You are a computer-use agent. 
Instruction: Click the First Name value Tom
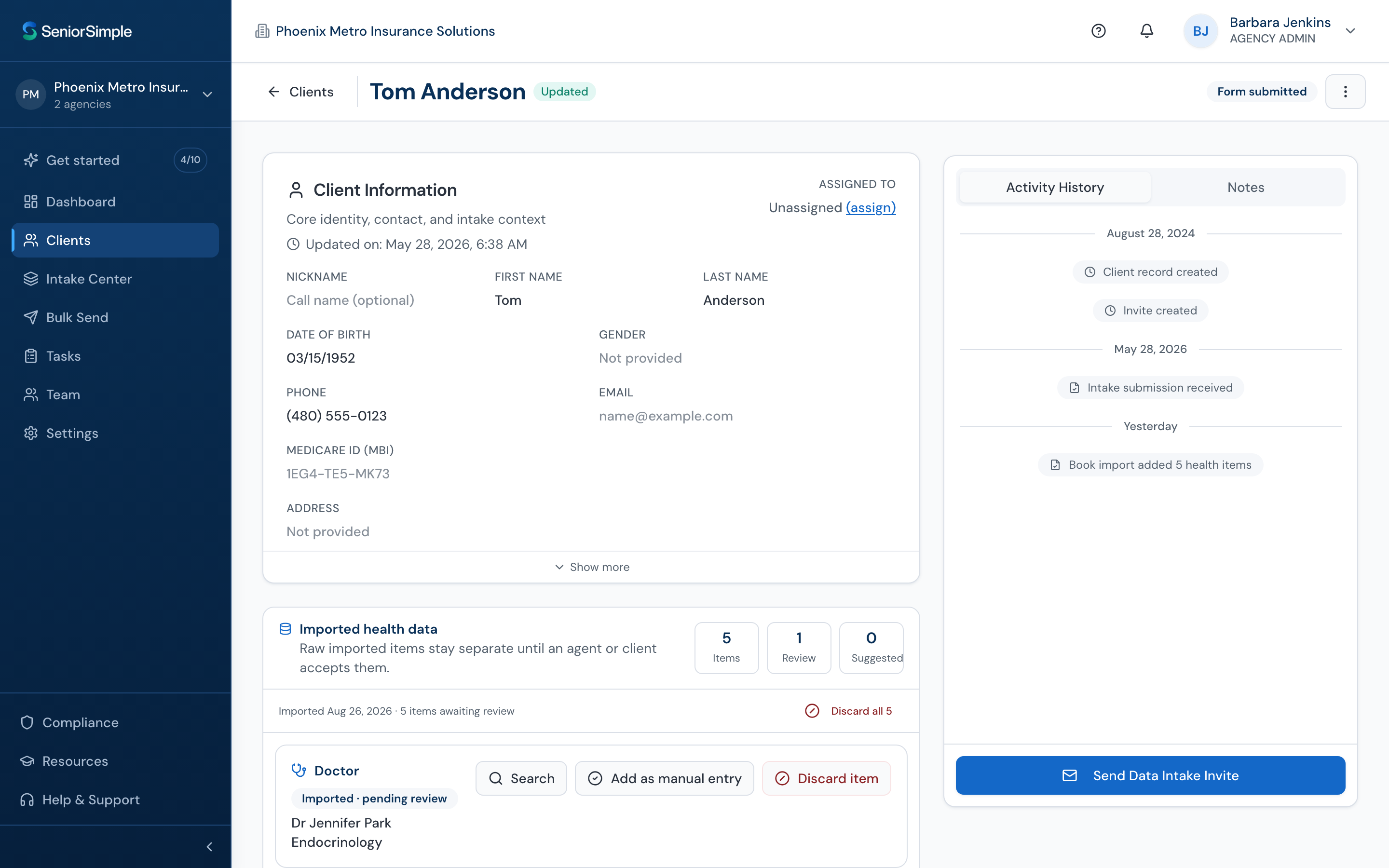pyautogui.click(x=508, y=300)
